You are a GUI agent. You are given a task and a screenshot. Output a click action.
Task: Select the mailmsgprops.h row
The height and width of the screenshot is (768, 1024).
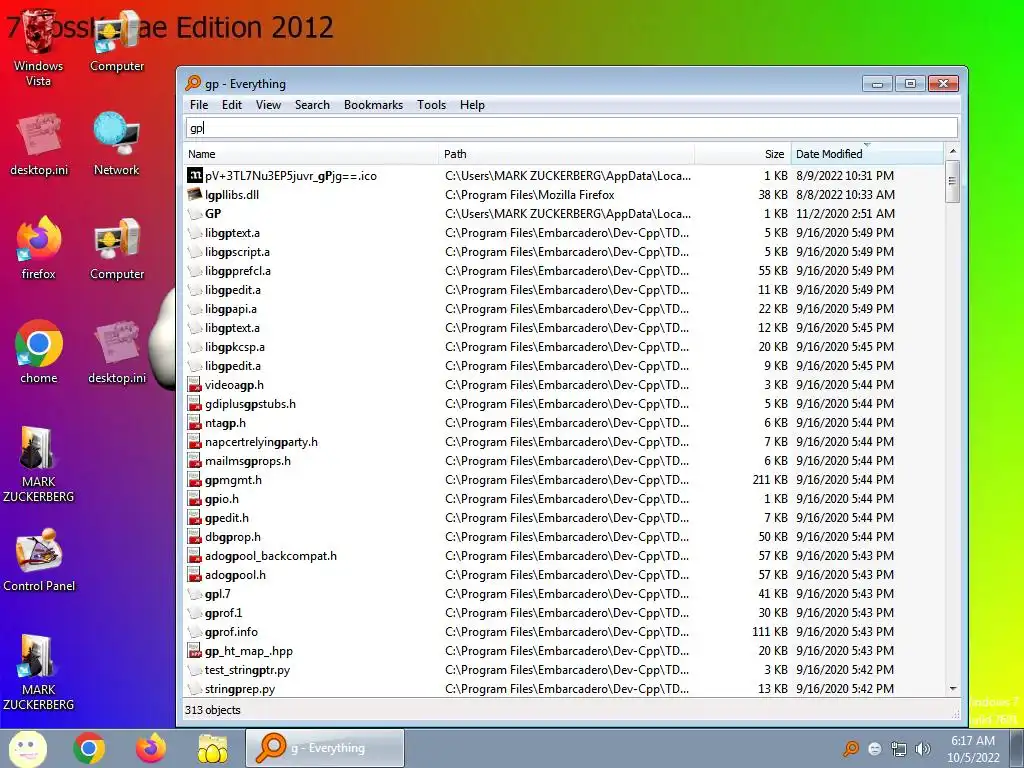tap(564, 460)
